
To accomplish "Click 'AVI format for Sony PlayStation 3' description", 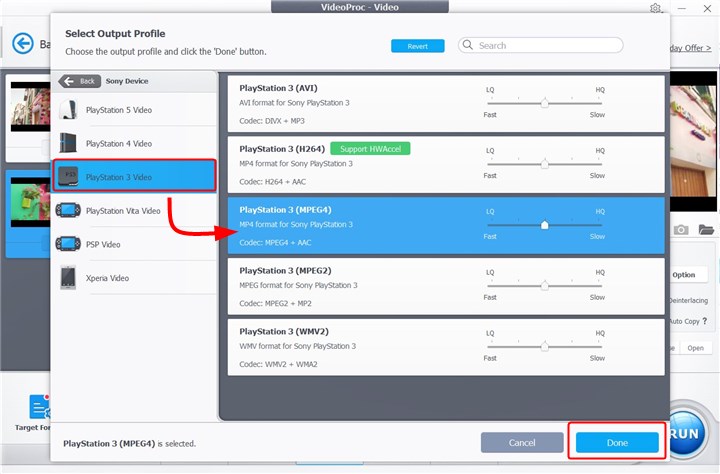I will tap(294, 103).
